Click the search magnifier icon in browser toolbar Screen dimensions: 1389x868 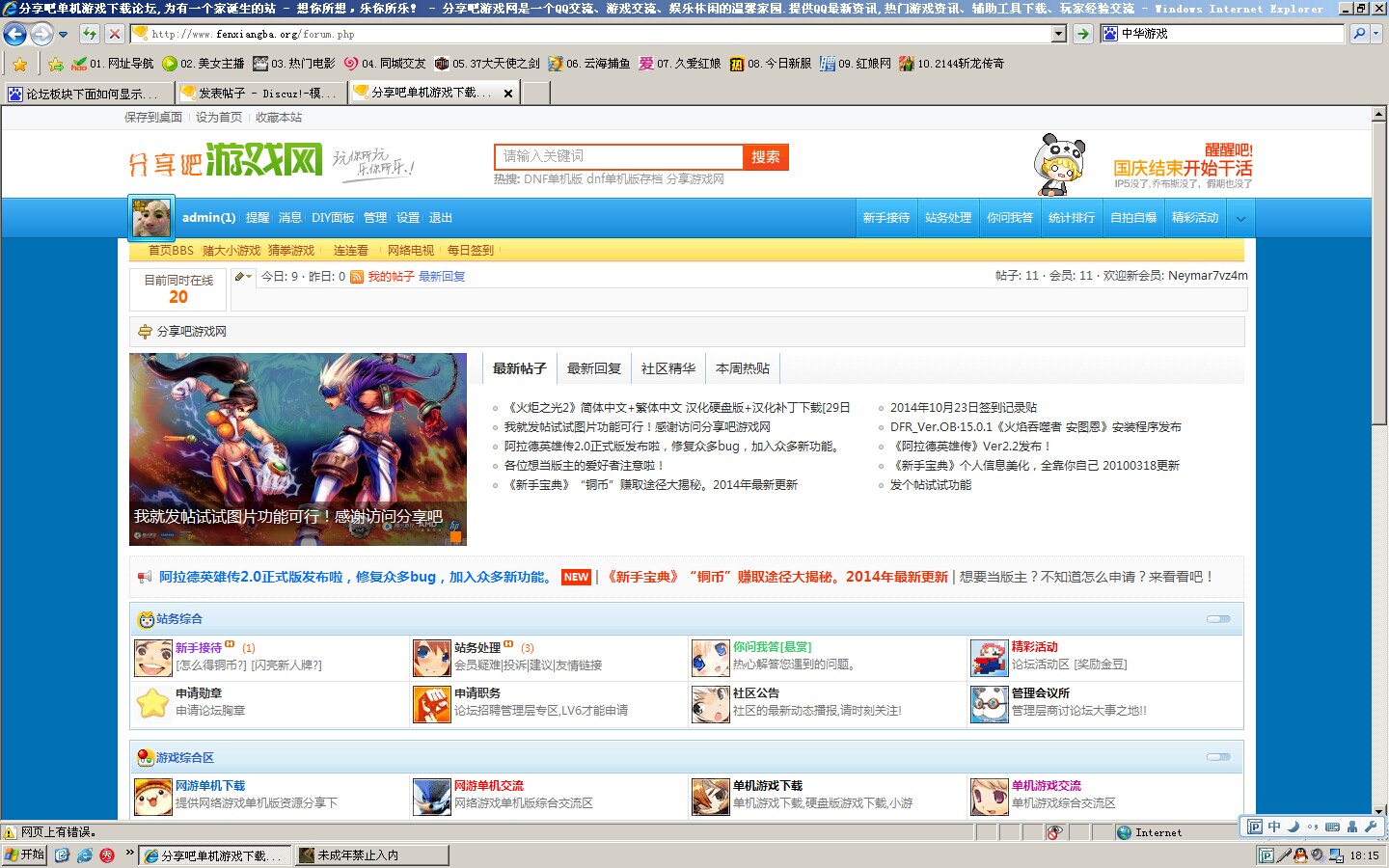[1359, 34]
